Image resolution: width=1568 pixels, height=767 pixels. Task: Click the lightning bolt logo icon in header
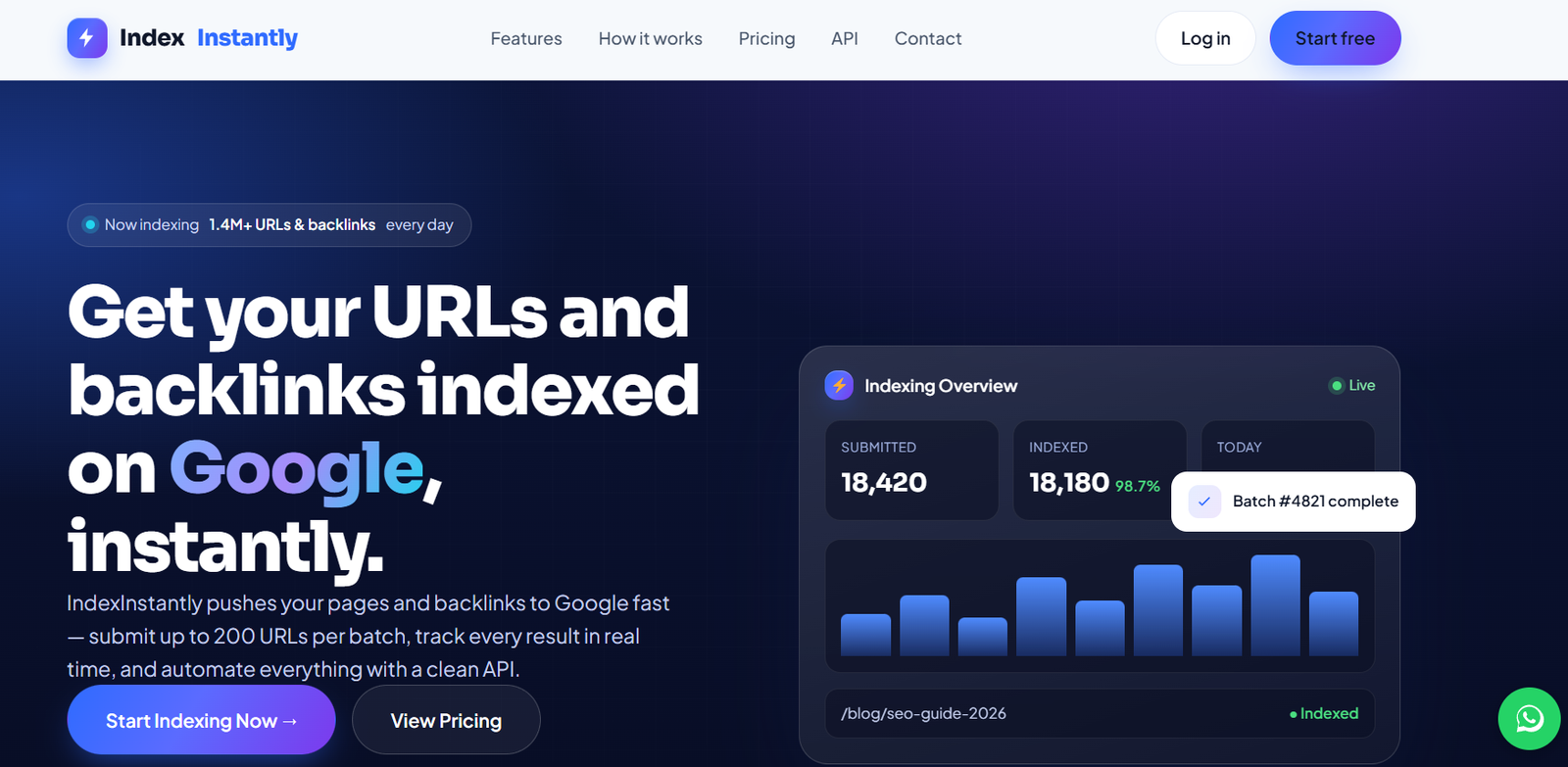click(x=87, y=38)
